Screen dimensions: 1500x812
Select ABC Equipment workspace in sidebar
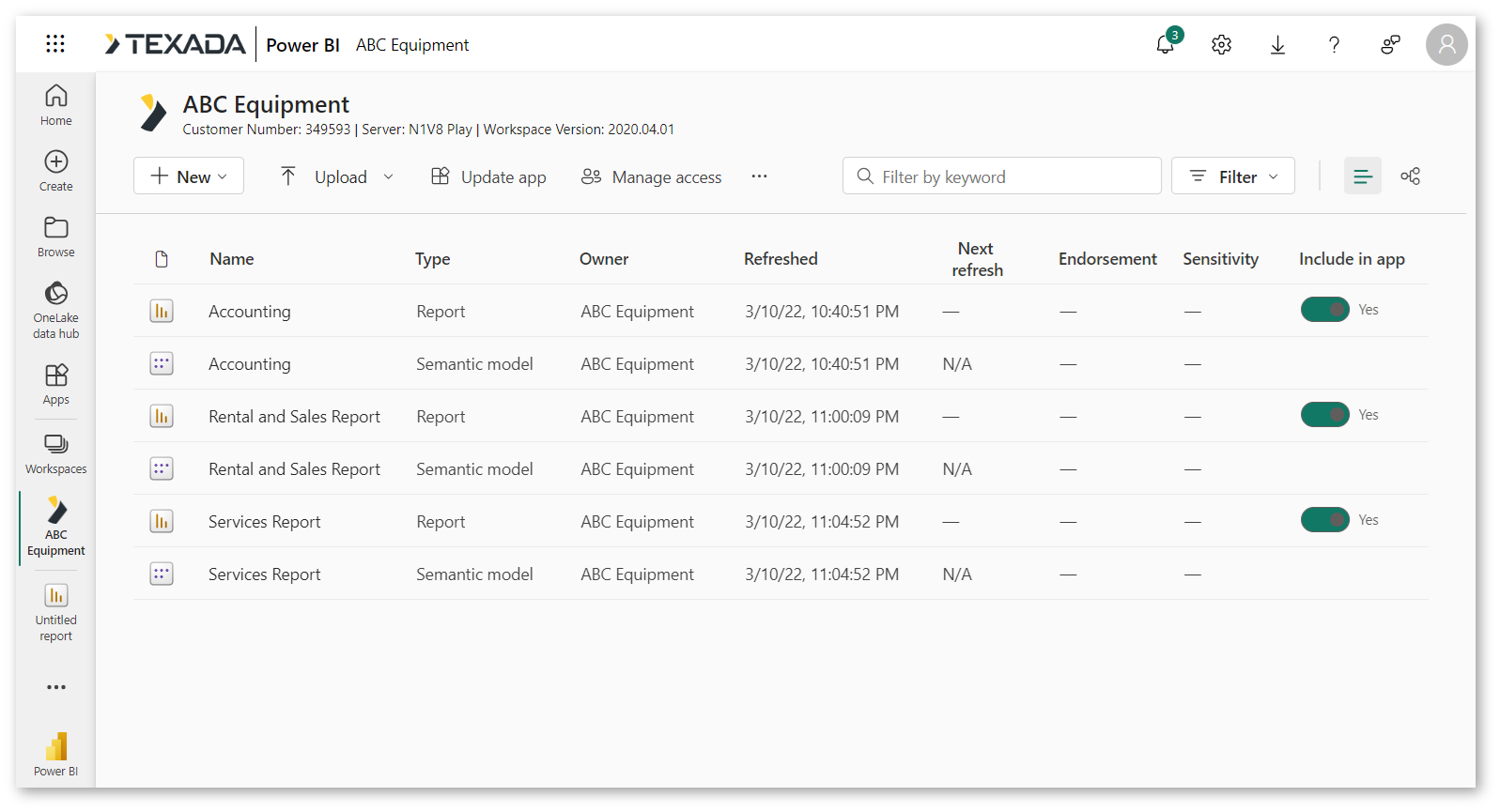click(x=56, y=528)
